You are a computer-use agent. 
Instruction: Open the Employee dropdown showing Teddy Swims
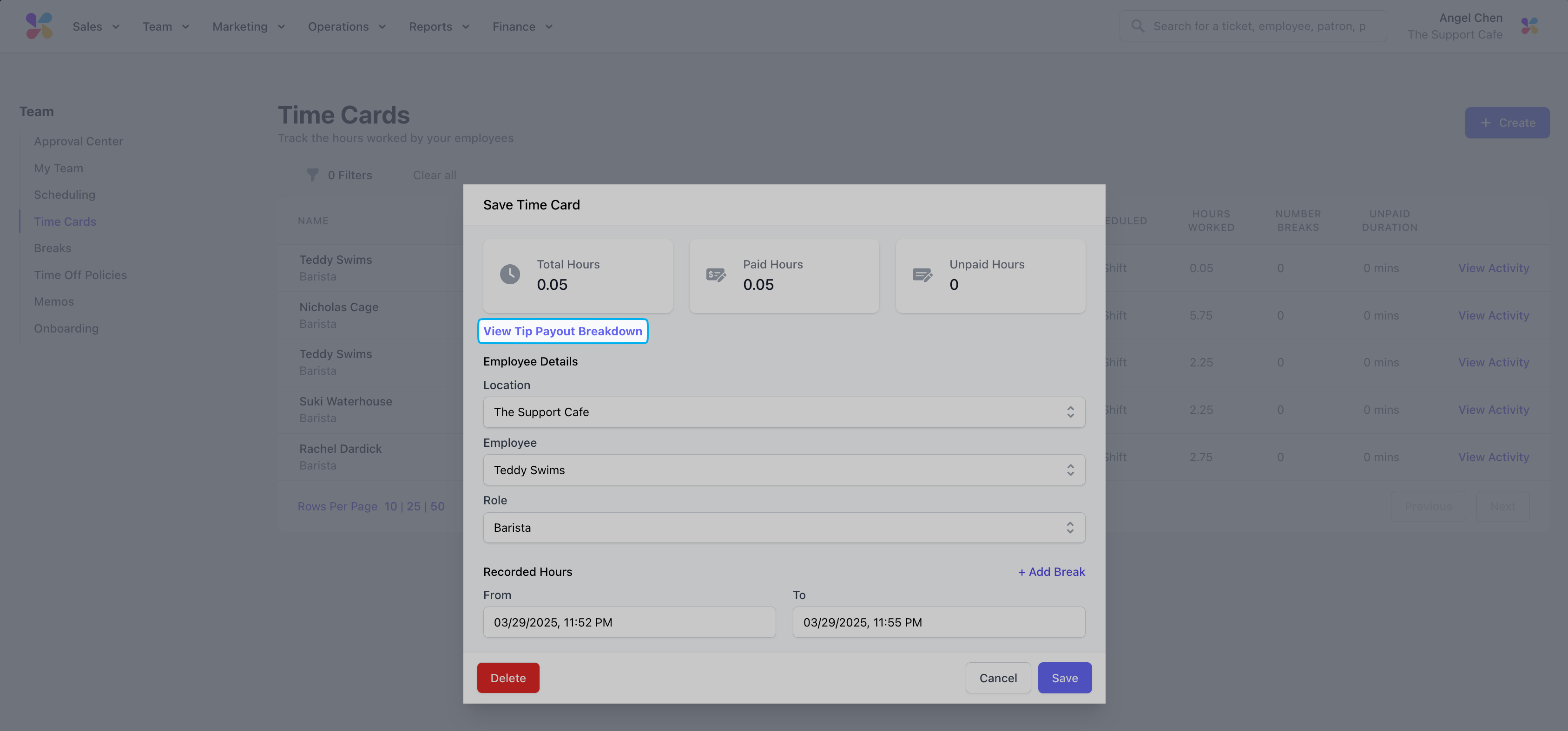coord(784,470)
